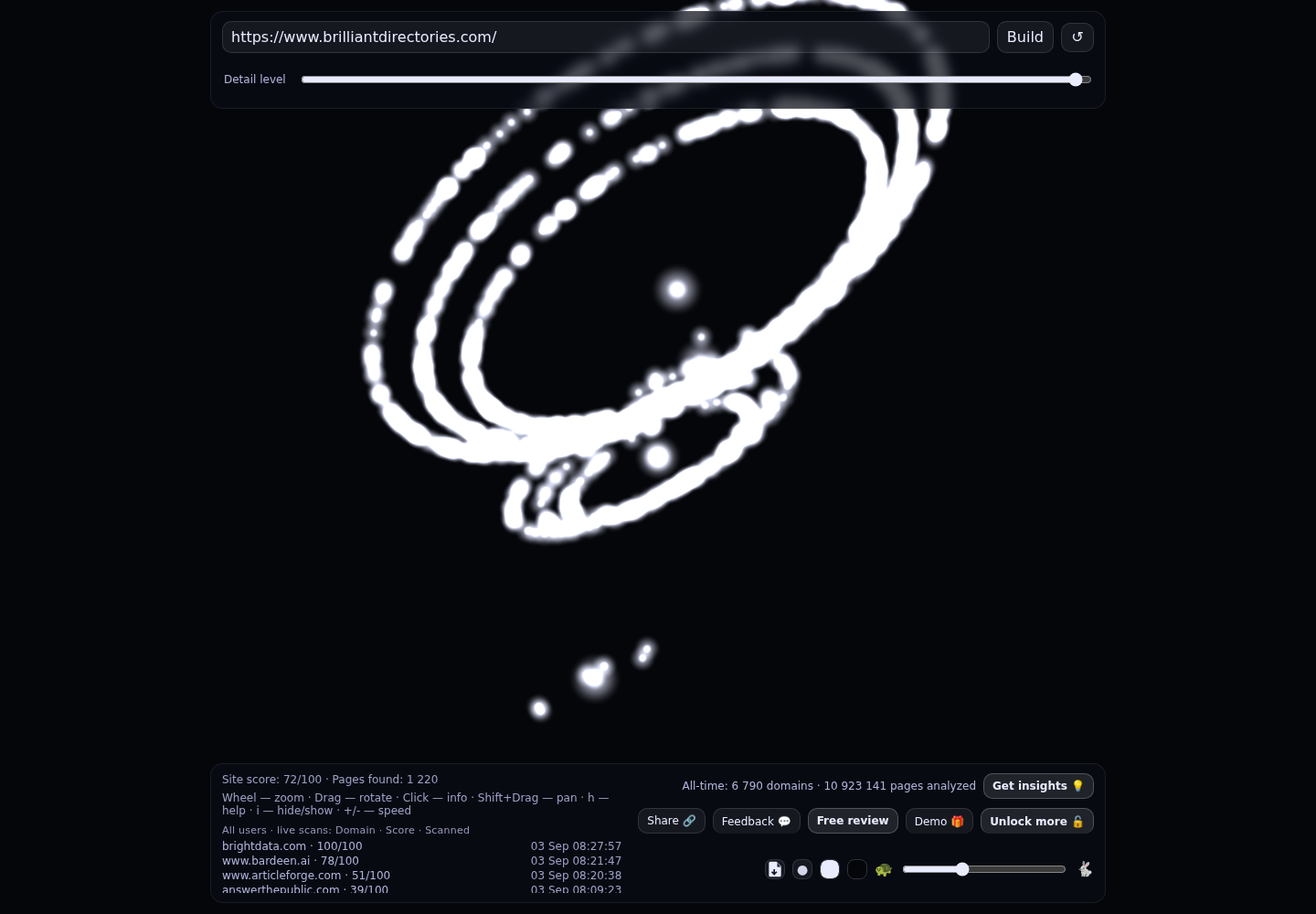The width and height of the screenshot is (1316, 914).
Task: Open Get insights
Action: (x=1038, y=786)
